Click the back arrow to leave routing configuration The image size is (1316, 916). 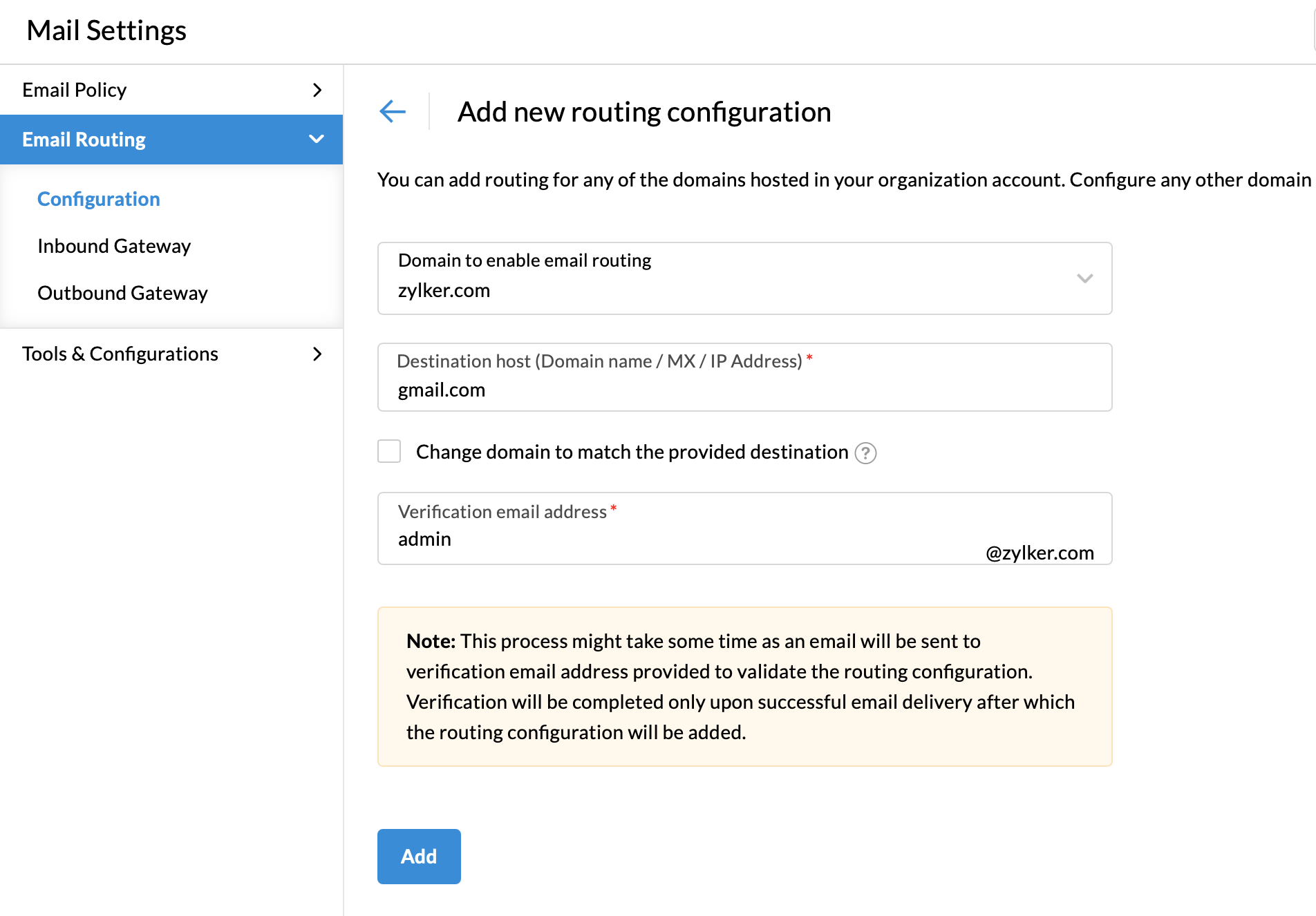pyautogui.click(x=393, y=111)
